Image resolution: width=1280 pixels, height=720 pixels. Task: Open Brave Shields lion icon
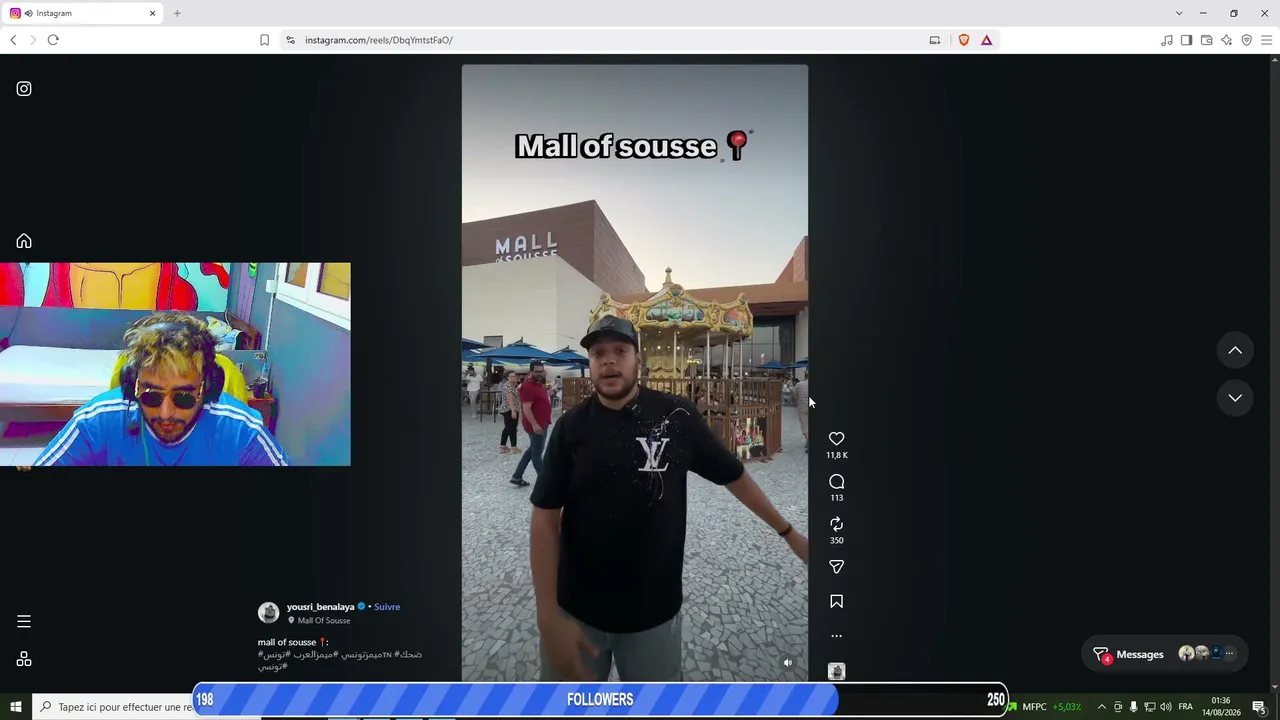coord(964,40)
